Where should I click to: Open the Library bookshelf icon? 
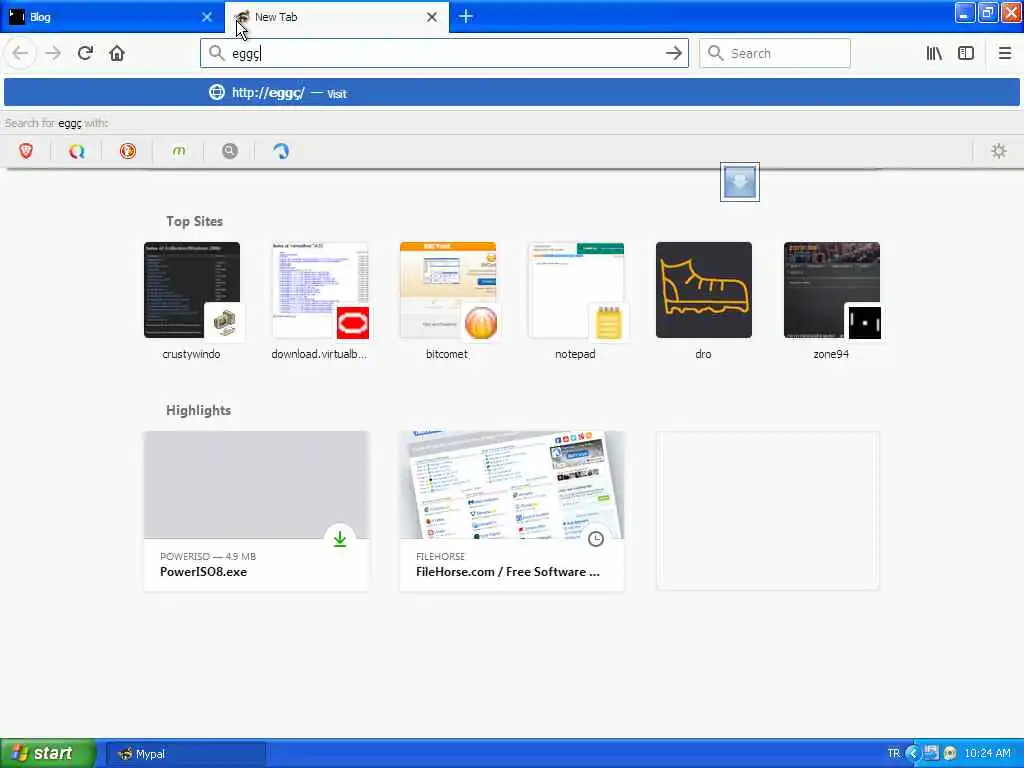click(x=934, y=54)
